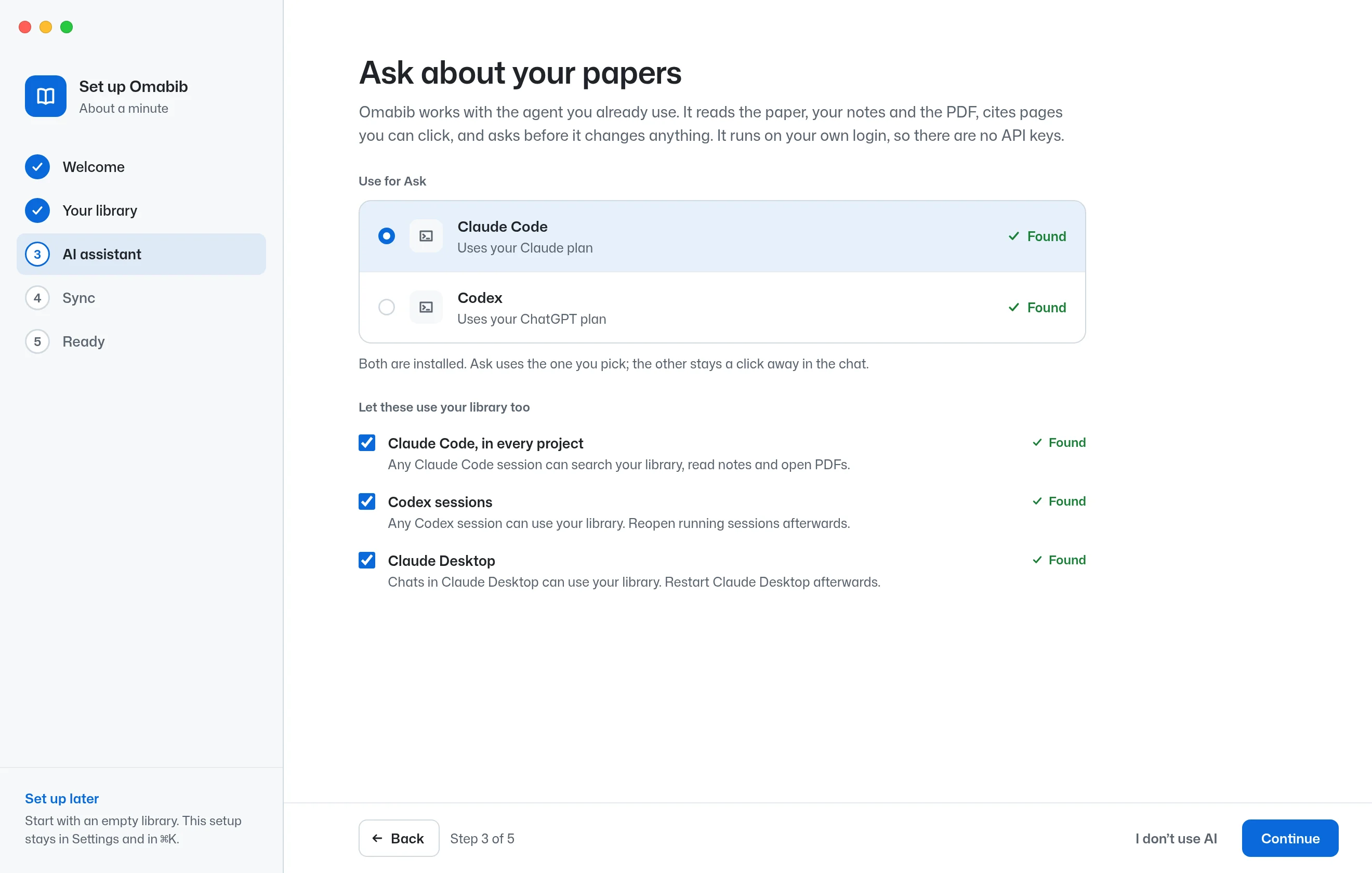1372x873 pixels.
Task: Click the Found status for Claude Desktop
Action: [1059, 560]
